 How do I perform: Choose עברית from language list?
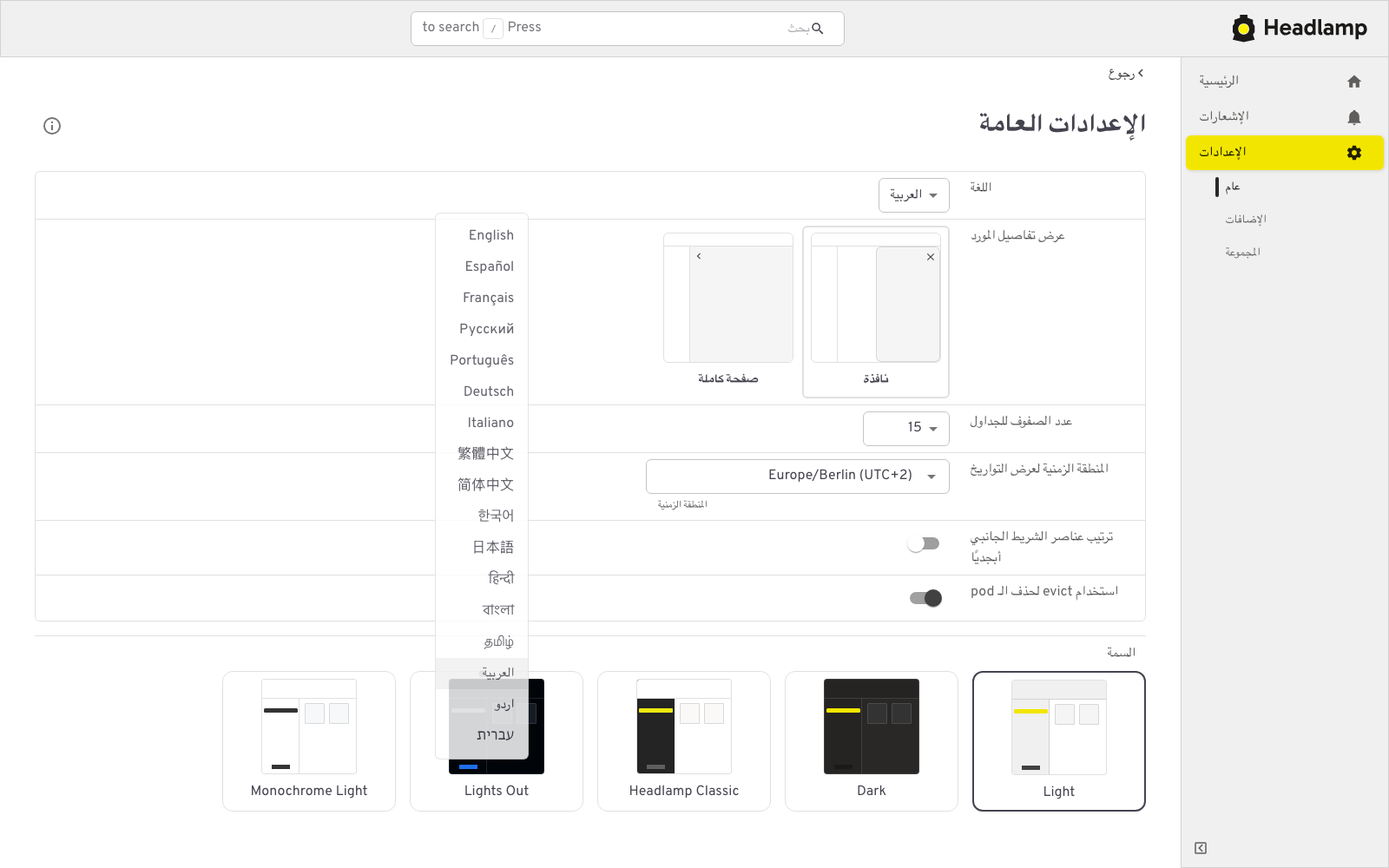482,735
